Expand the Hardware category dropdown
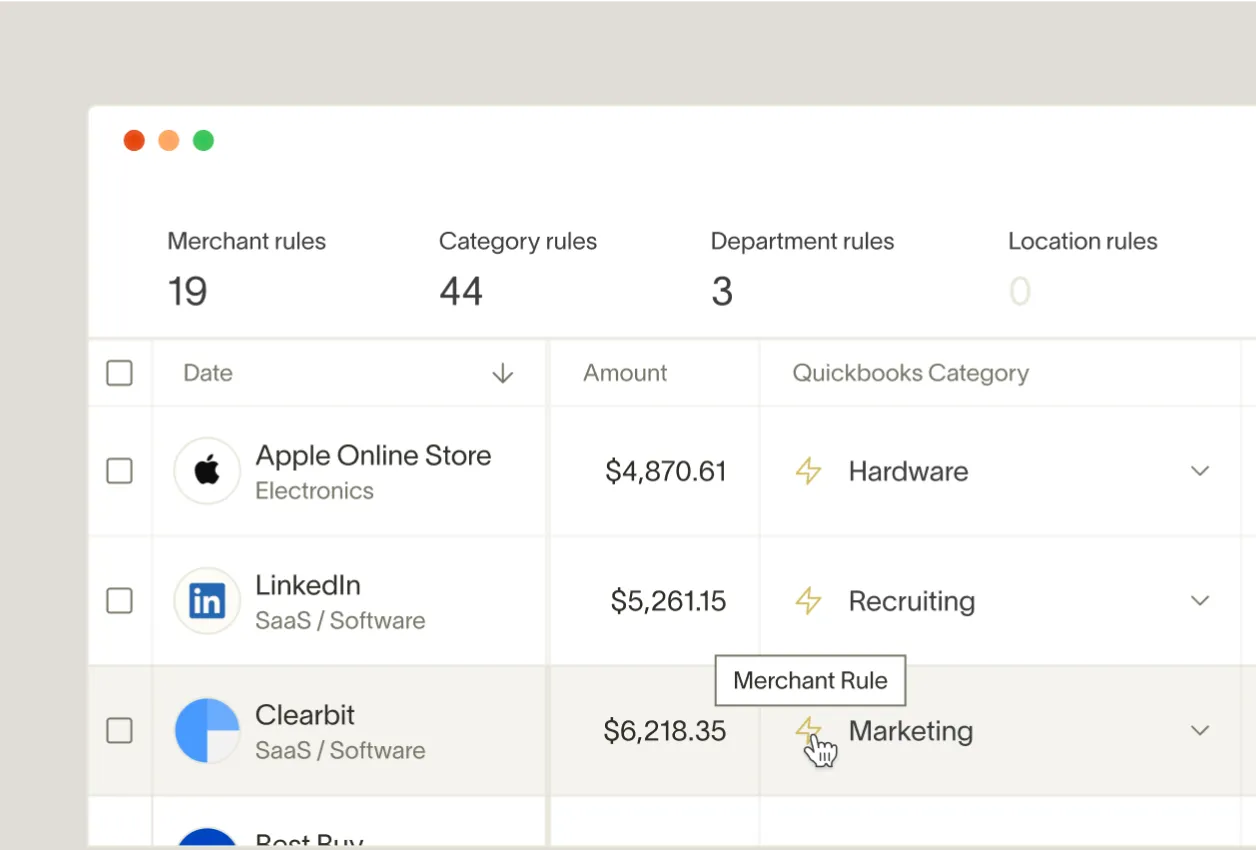 (1200, 470)
